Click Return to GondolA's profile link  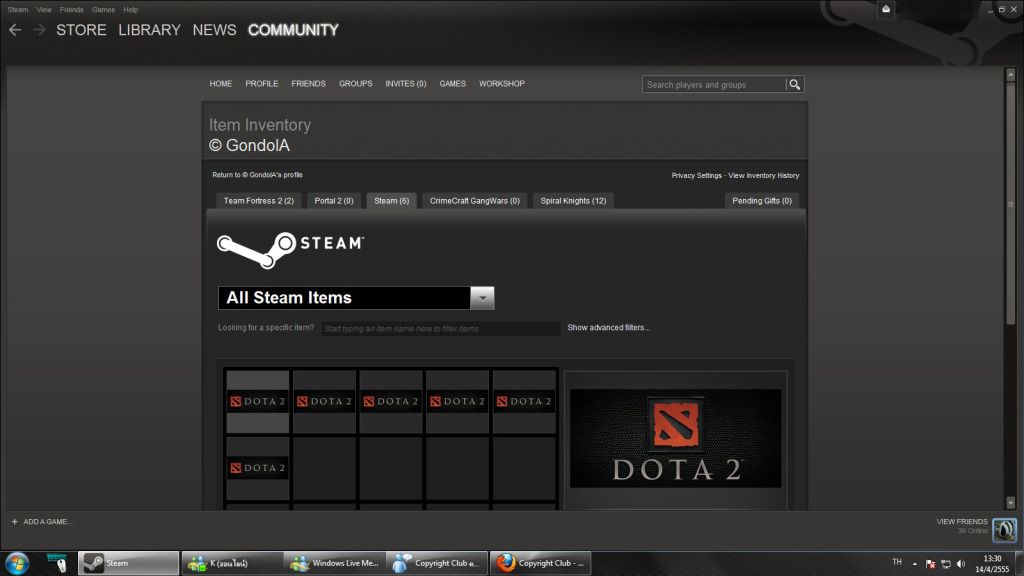click(257, 175)
